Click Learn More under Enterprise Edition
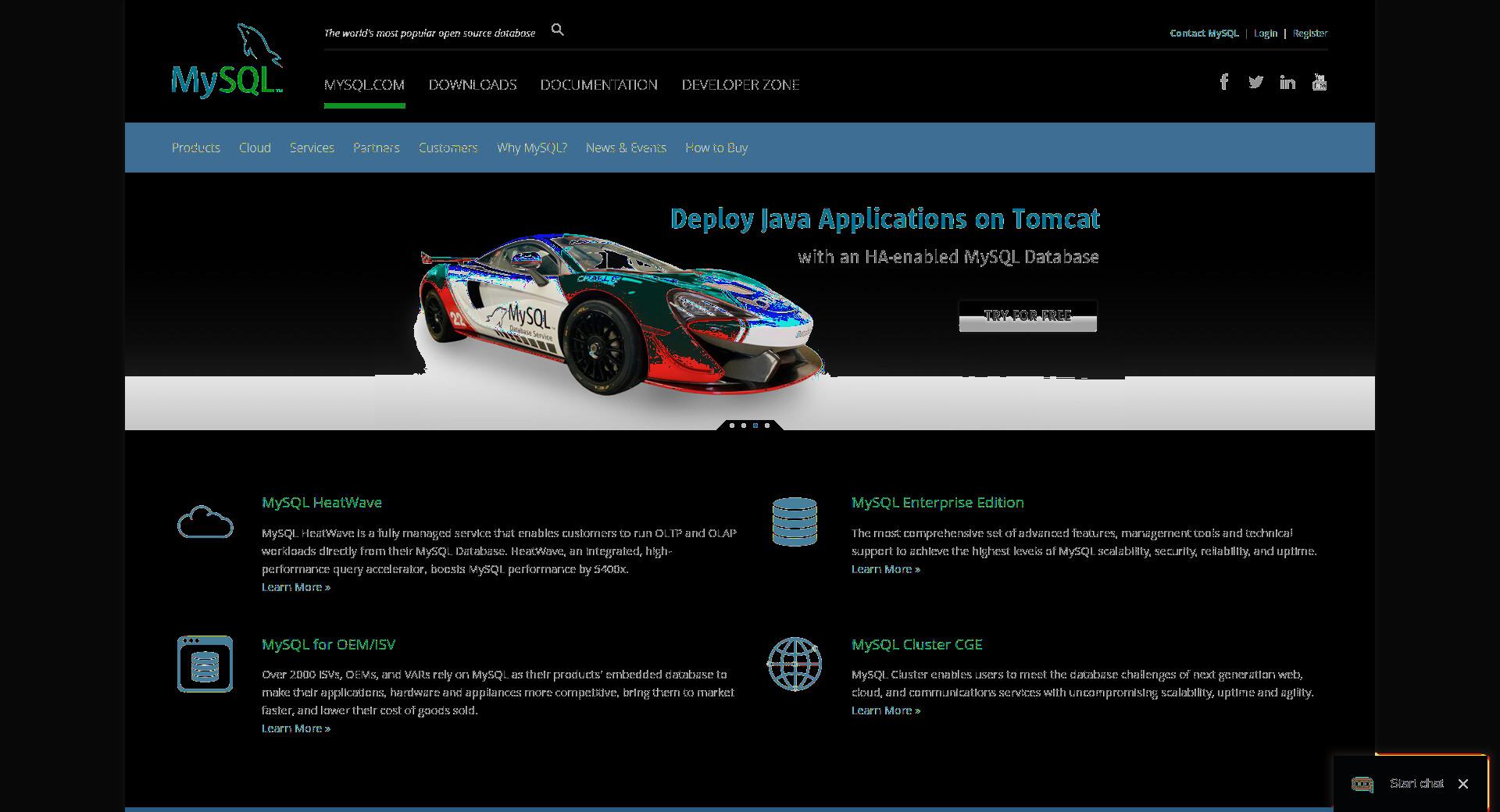This screenshot has height=812, width=1500. 886,569
